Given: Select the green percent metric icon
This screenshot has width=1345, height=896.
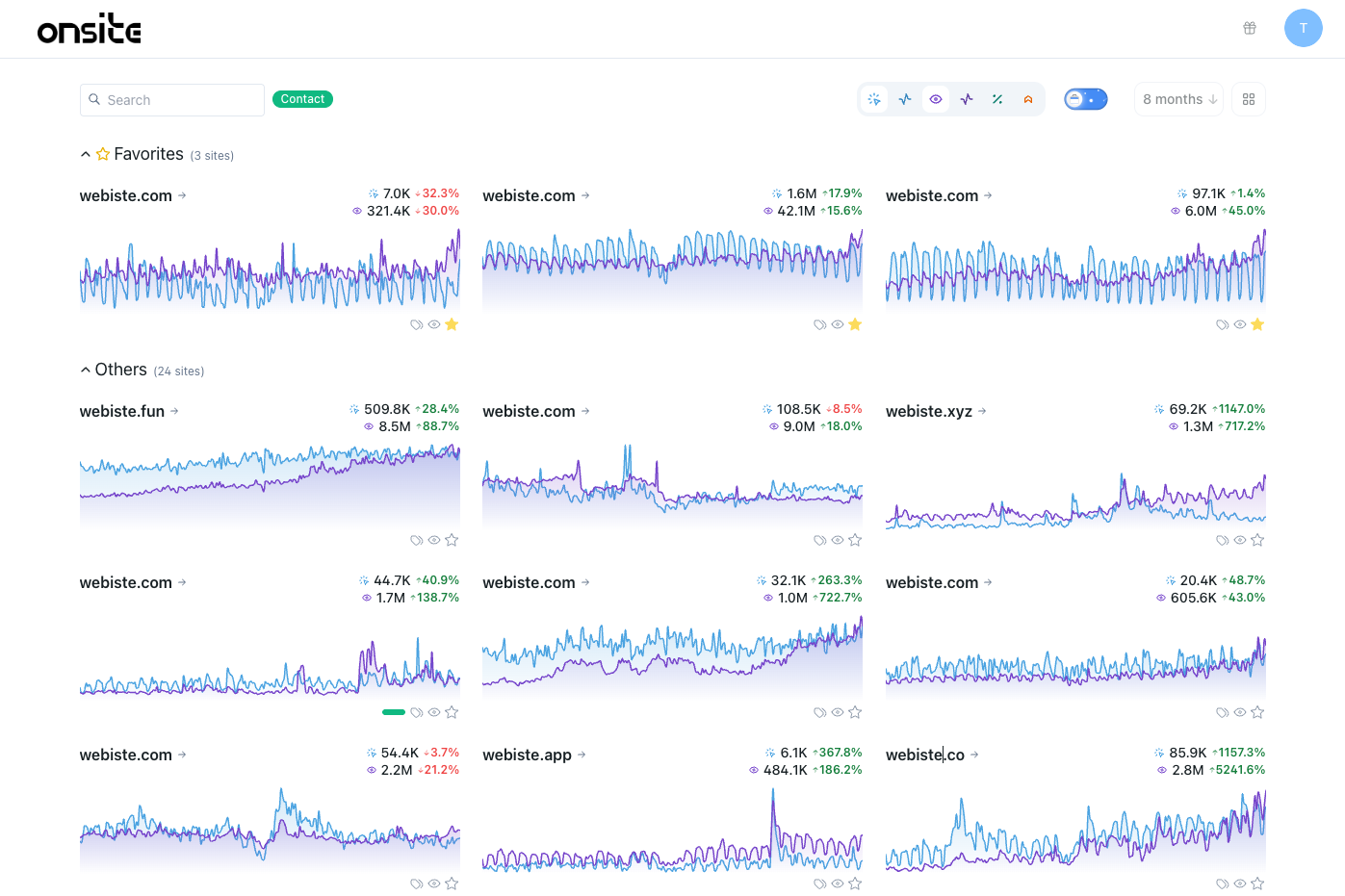Looking at the screenshot, I should point(997,99).
